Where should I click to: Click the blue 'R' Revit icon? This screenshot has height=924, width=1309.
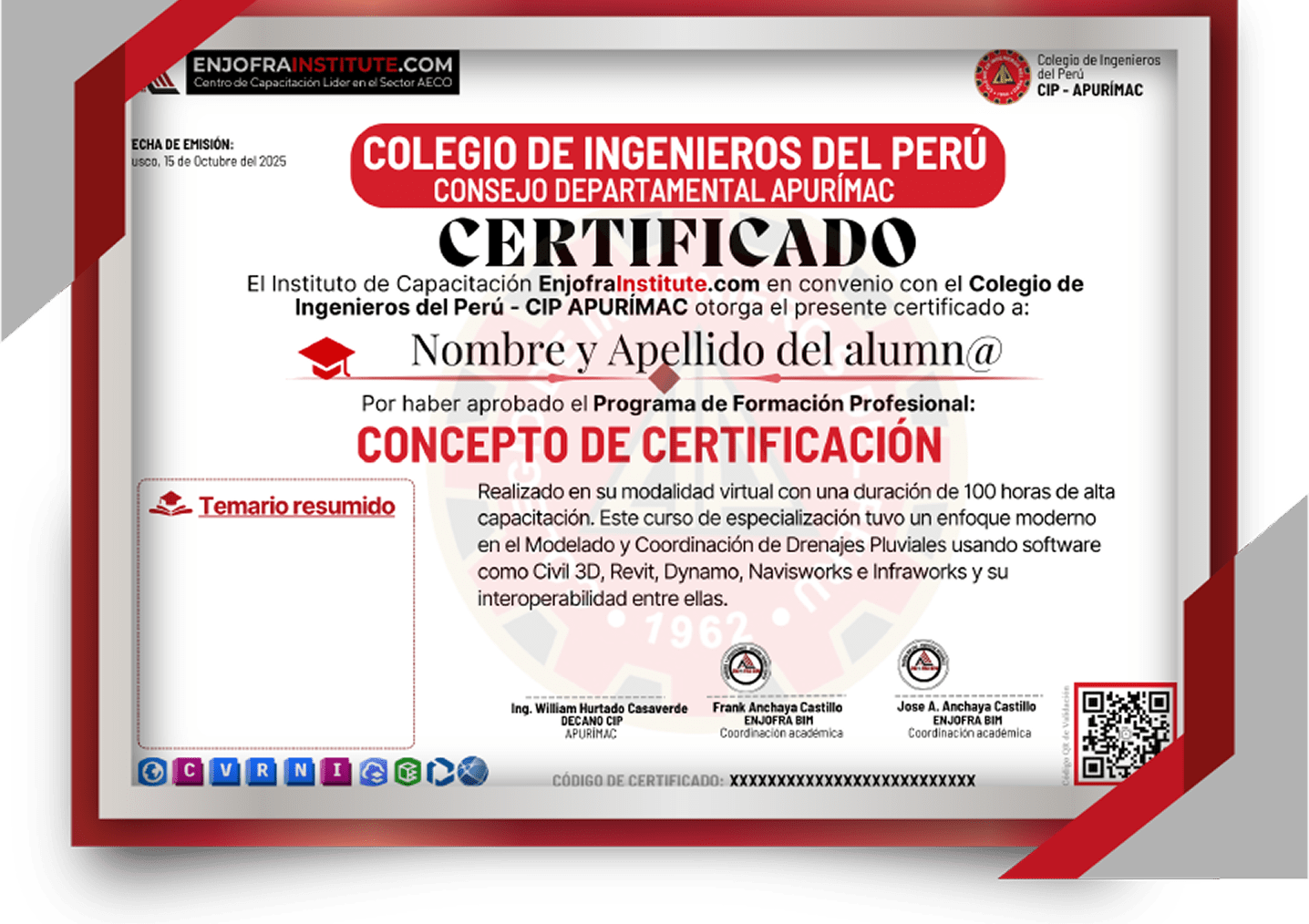click(263, 772)
